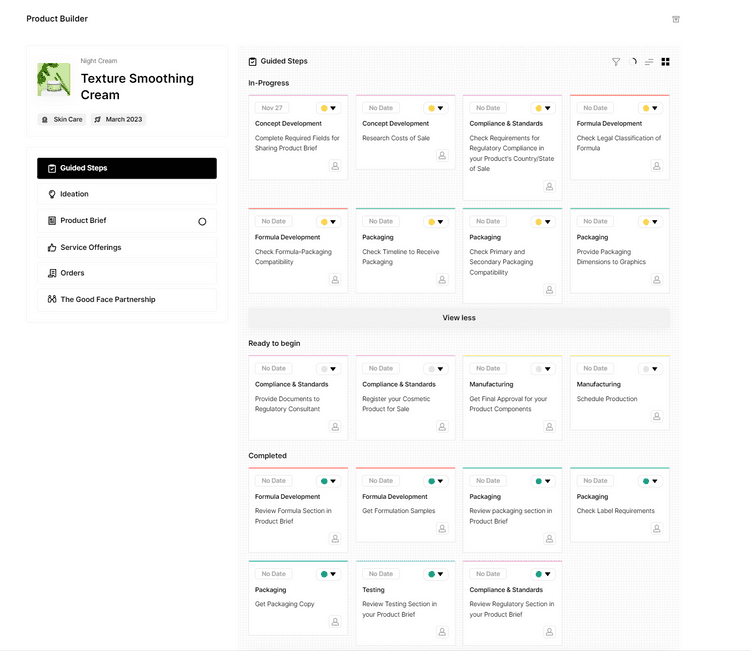Open status dropdown on Check Legal Classification card
Image resolution: width=750 pixels, height=651 pixels.
point(650,108)
